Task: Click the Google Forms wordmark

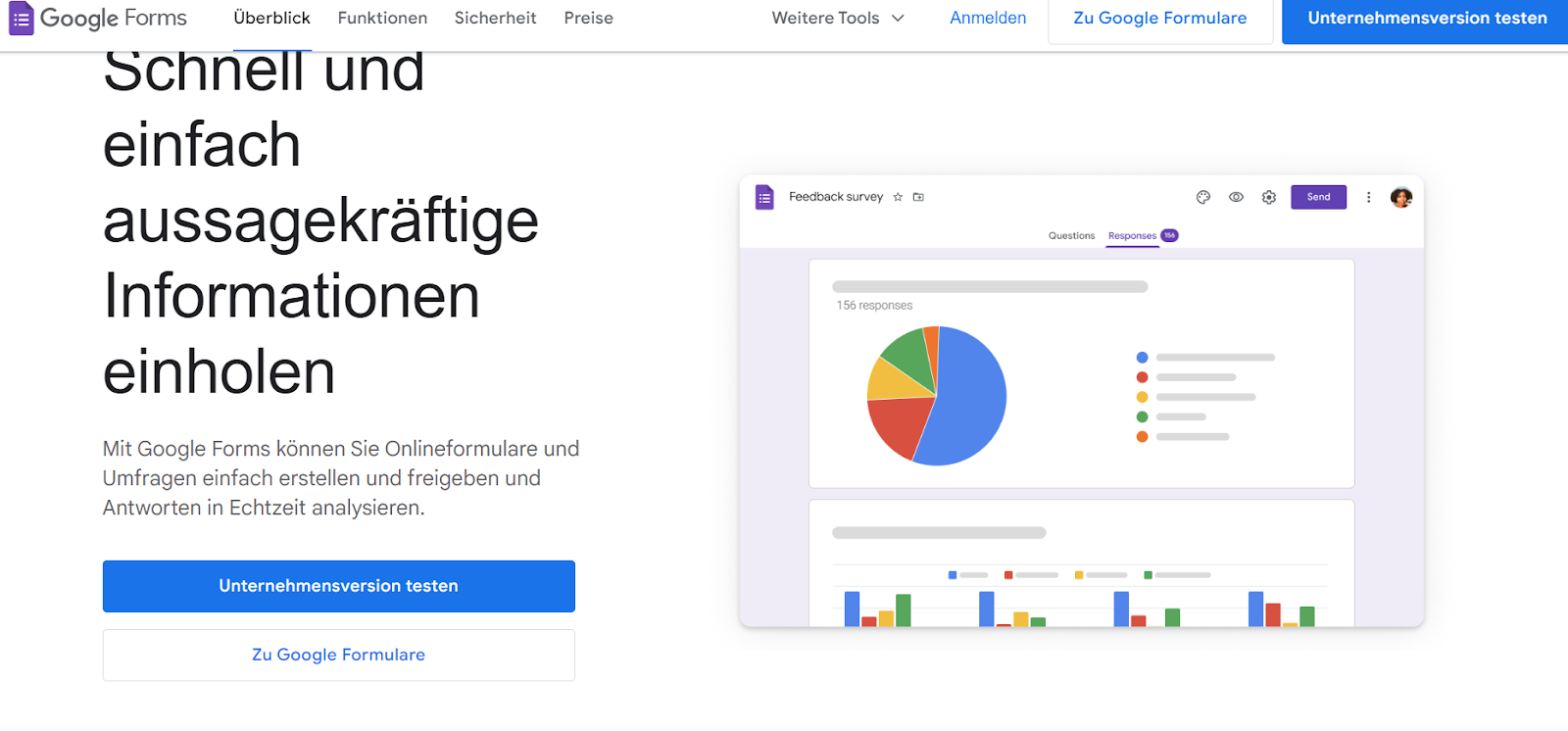Action: click(x=114, y=19)
